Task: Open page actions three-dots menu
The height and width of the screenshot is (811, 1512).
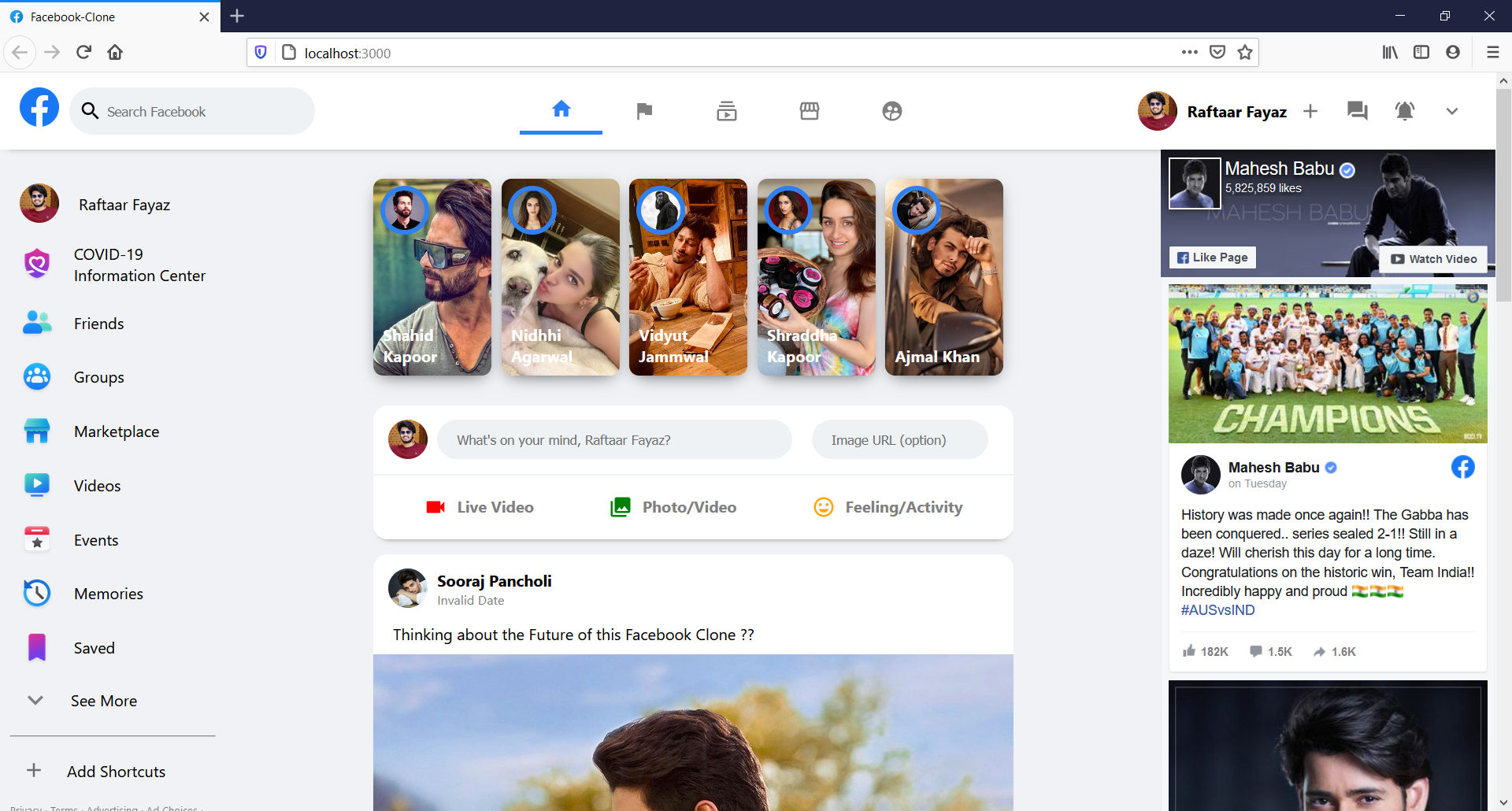Action: (1190, 52)
